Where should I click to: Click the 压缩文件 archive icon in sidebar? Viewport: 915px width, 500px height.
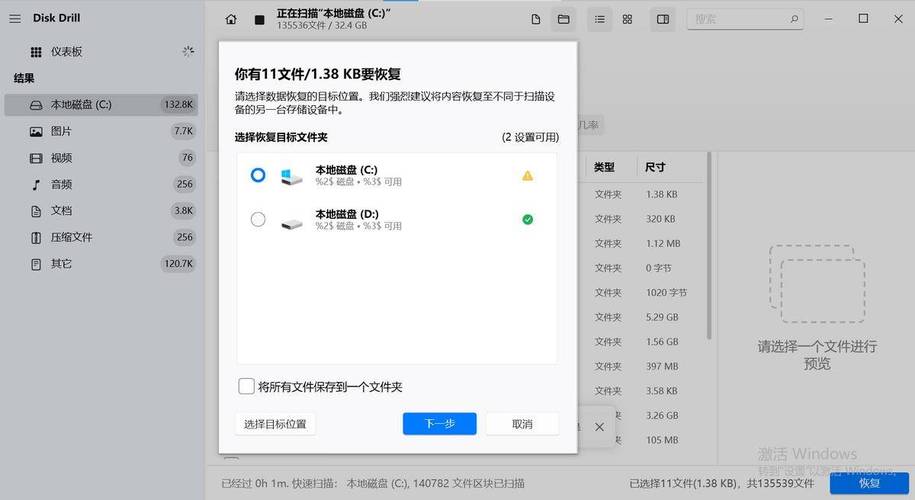point(36,237)
